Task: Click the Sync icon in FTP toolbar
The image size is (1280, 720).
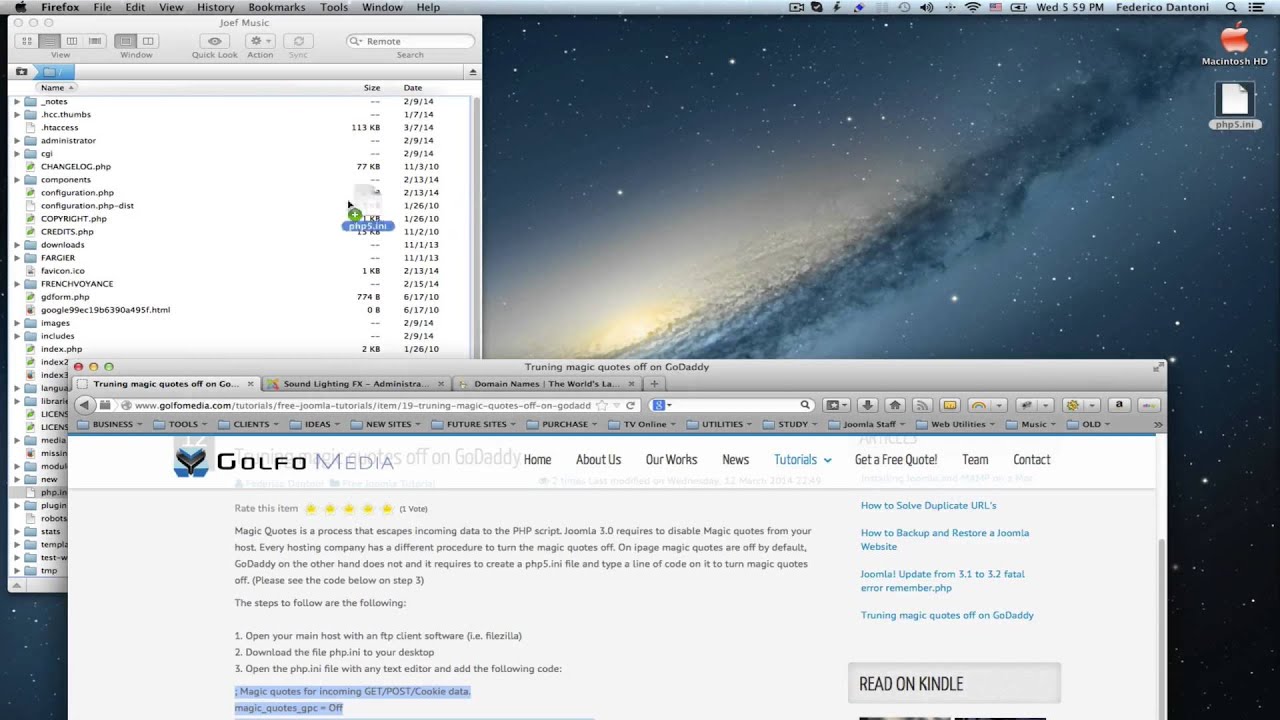Action: click(x=298, y=41)
